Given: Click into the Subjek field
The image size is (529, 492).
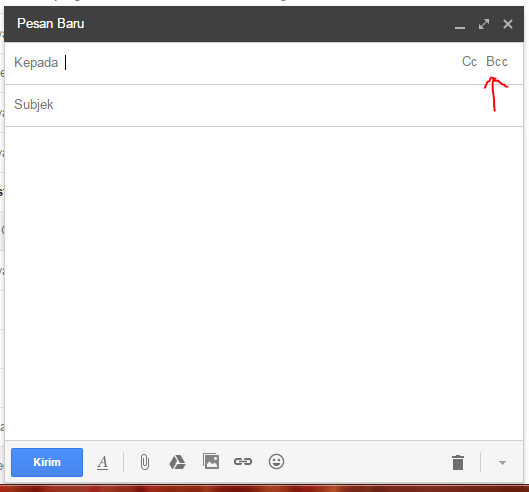Looking at the screenshot, I should [x=264, y=105].
